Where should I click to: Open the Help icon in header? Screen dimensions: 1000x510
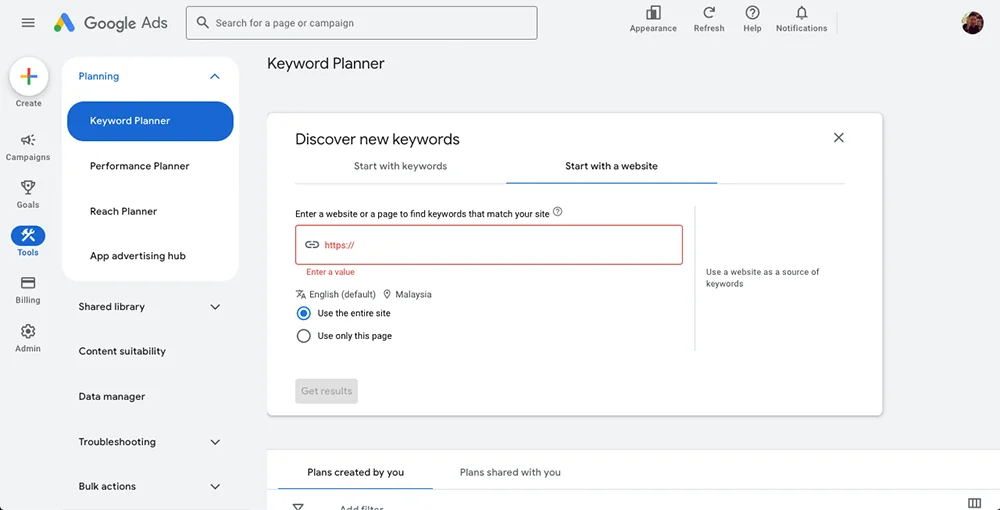coord(752,13)
